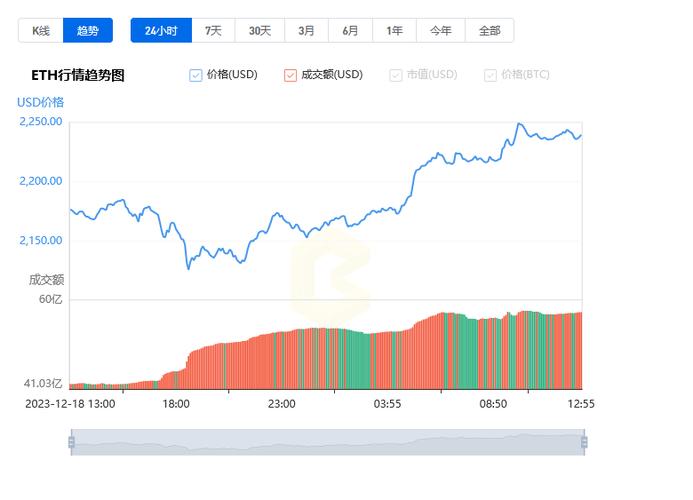Show the 6月 time range

pos(350,30)
